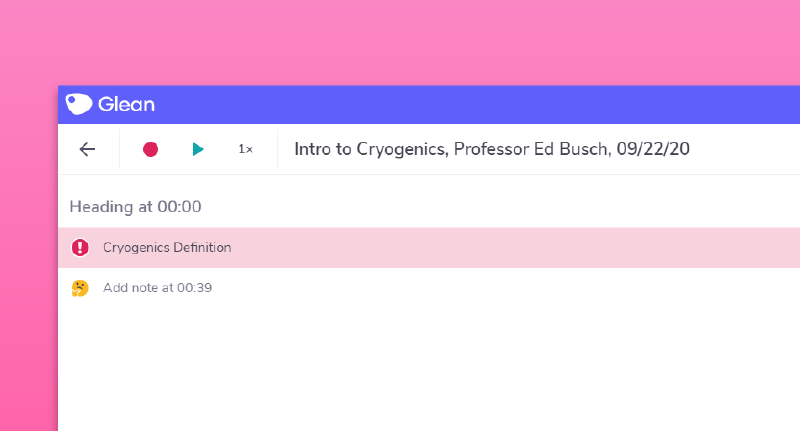This screenshot has width=800, height=431.
Task: Click the Glean wordmark text
Action: point(126,104)
